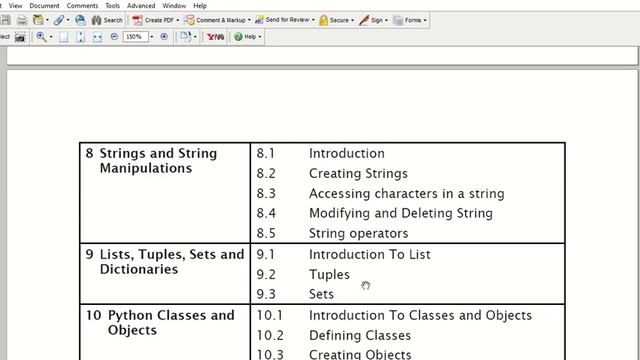This screenshot has height=360, width=640.
Task: Expand the Create PDF dropdown arrow
Action: coord(178,20)
